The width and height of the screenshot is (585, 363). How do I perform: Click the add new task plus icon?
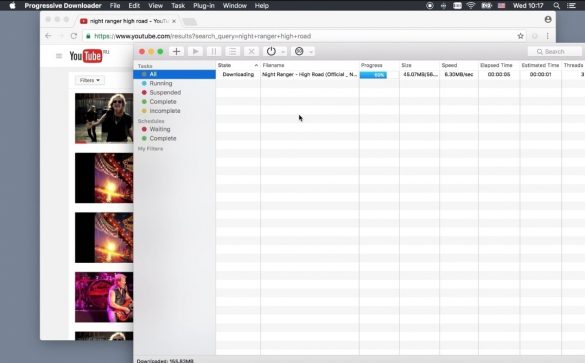tap(176, 51)
